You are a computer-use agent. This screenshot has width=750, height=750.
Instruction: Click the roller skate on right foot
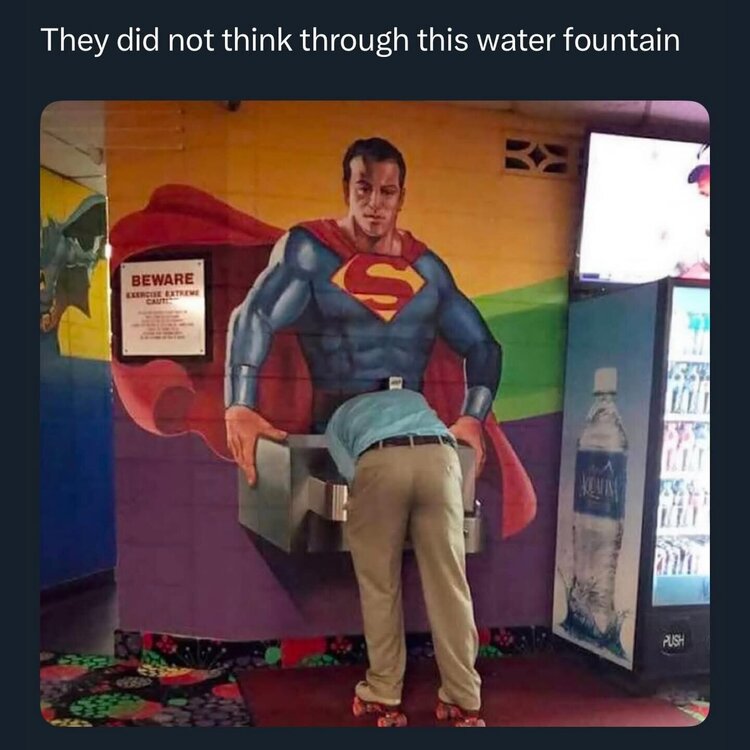pos(456,712)
